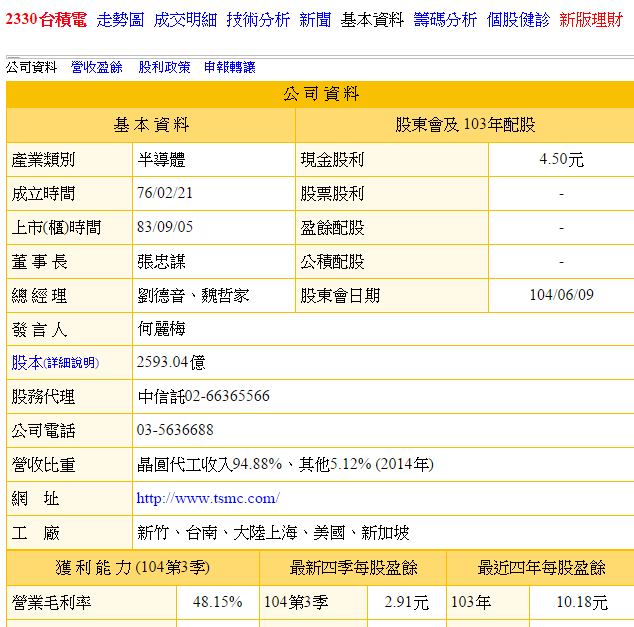Image resolution: width=634 pixels, height=627 pixels.
Task: Click the 83/09/05 listing date
Action: pos(165,227)
